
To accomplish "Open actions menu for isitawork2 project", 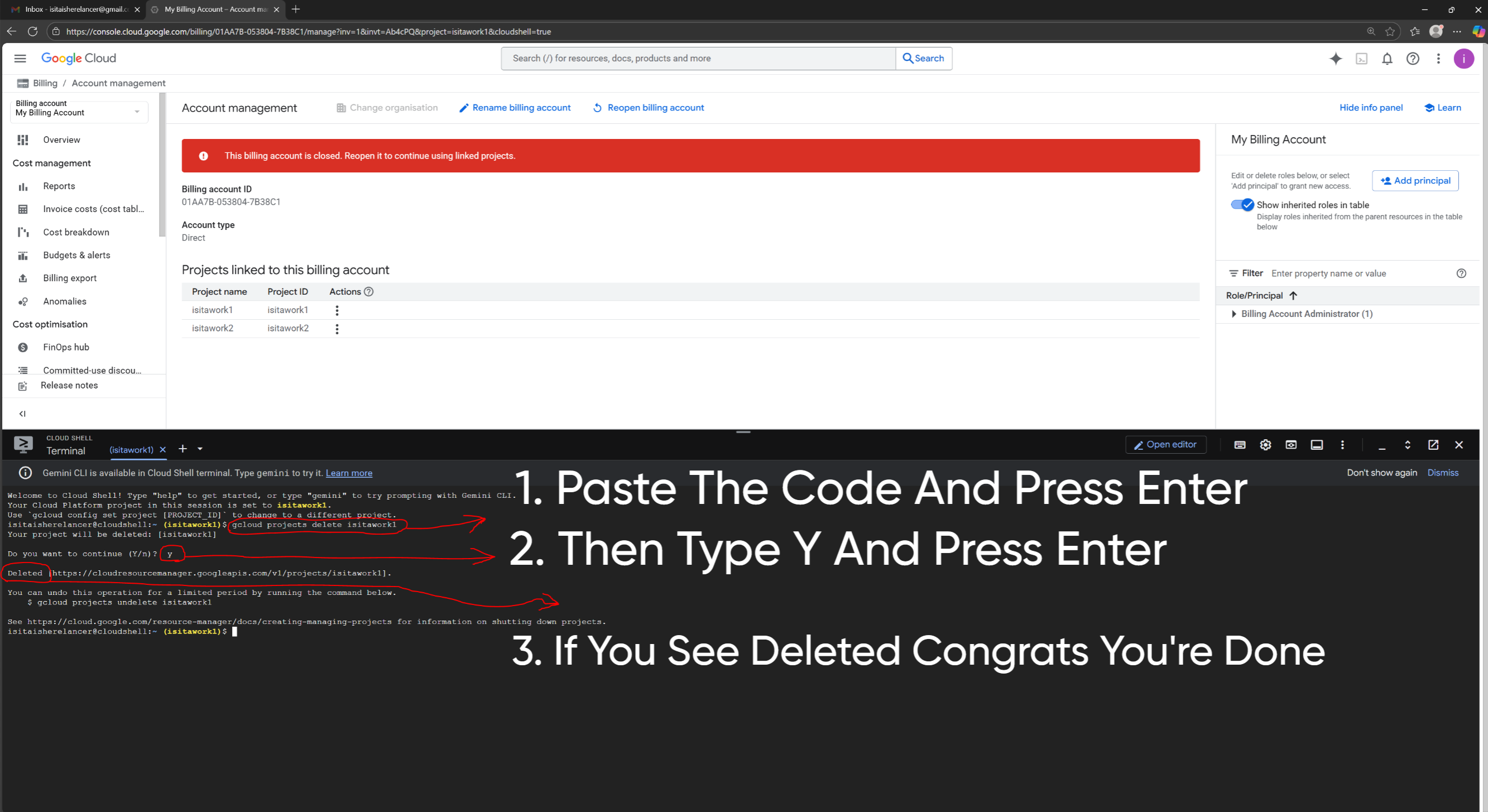I will pyautogui.click(x=337, y=329).
